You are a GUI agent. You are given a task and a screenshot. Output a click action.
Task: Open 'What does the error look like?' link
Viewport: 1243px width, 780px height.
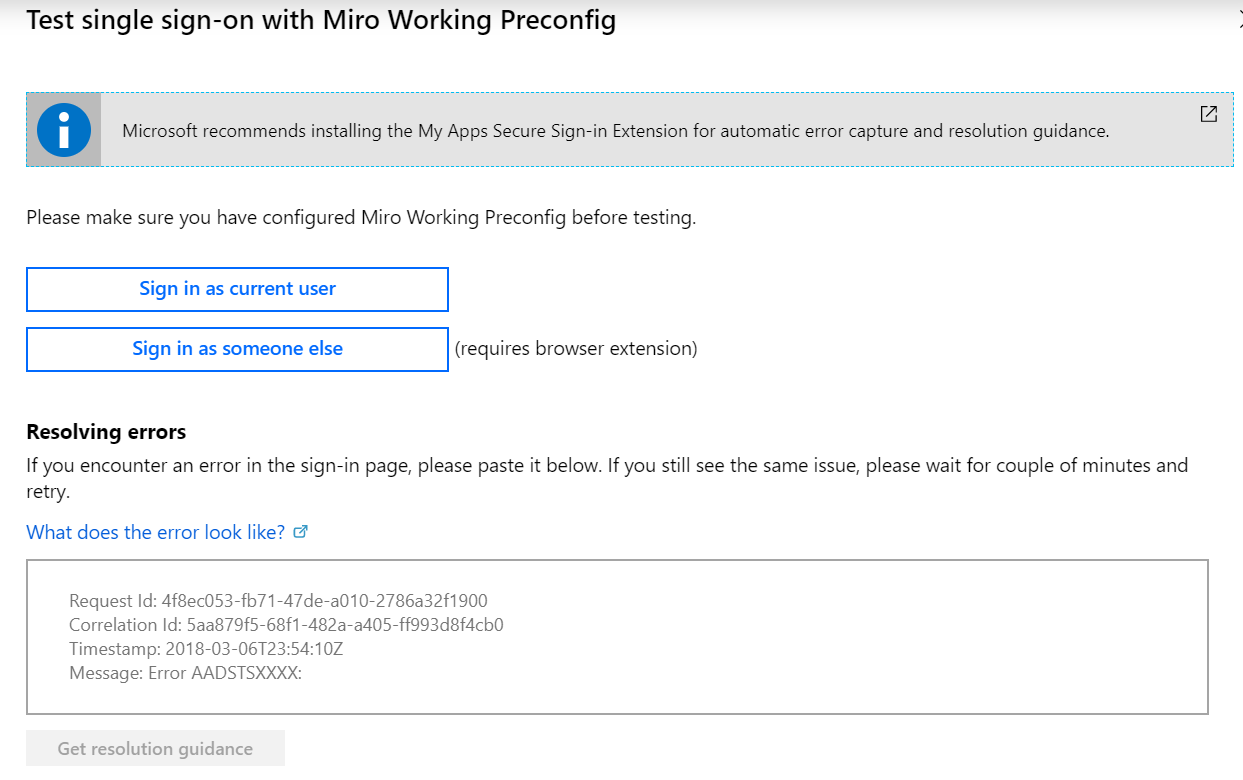156,532
